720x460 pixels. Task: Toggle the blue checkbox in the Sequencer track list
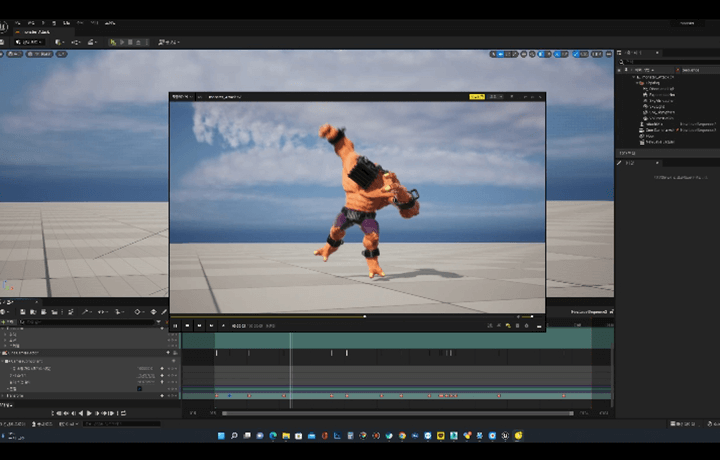pyautogui.click(x=139, y=388)
